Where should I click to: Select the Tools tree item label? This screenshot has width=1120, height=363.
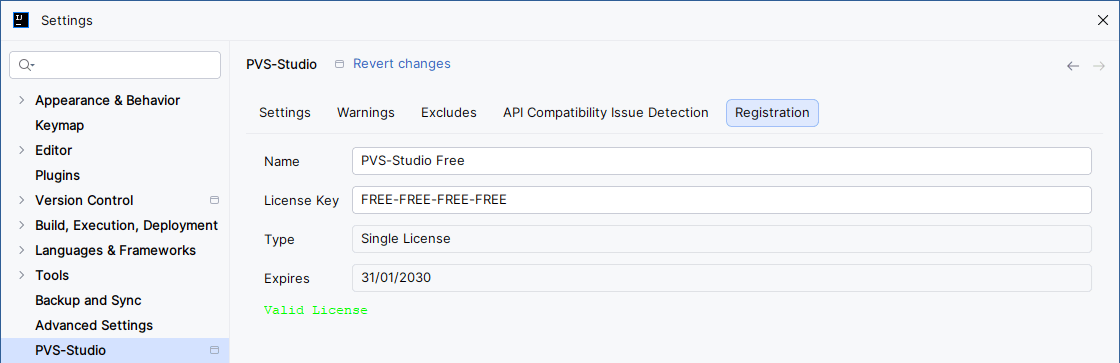52,275
